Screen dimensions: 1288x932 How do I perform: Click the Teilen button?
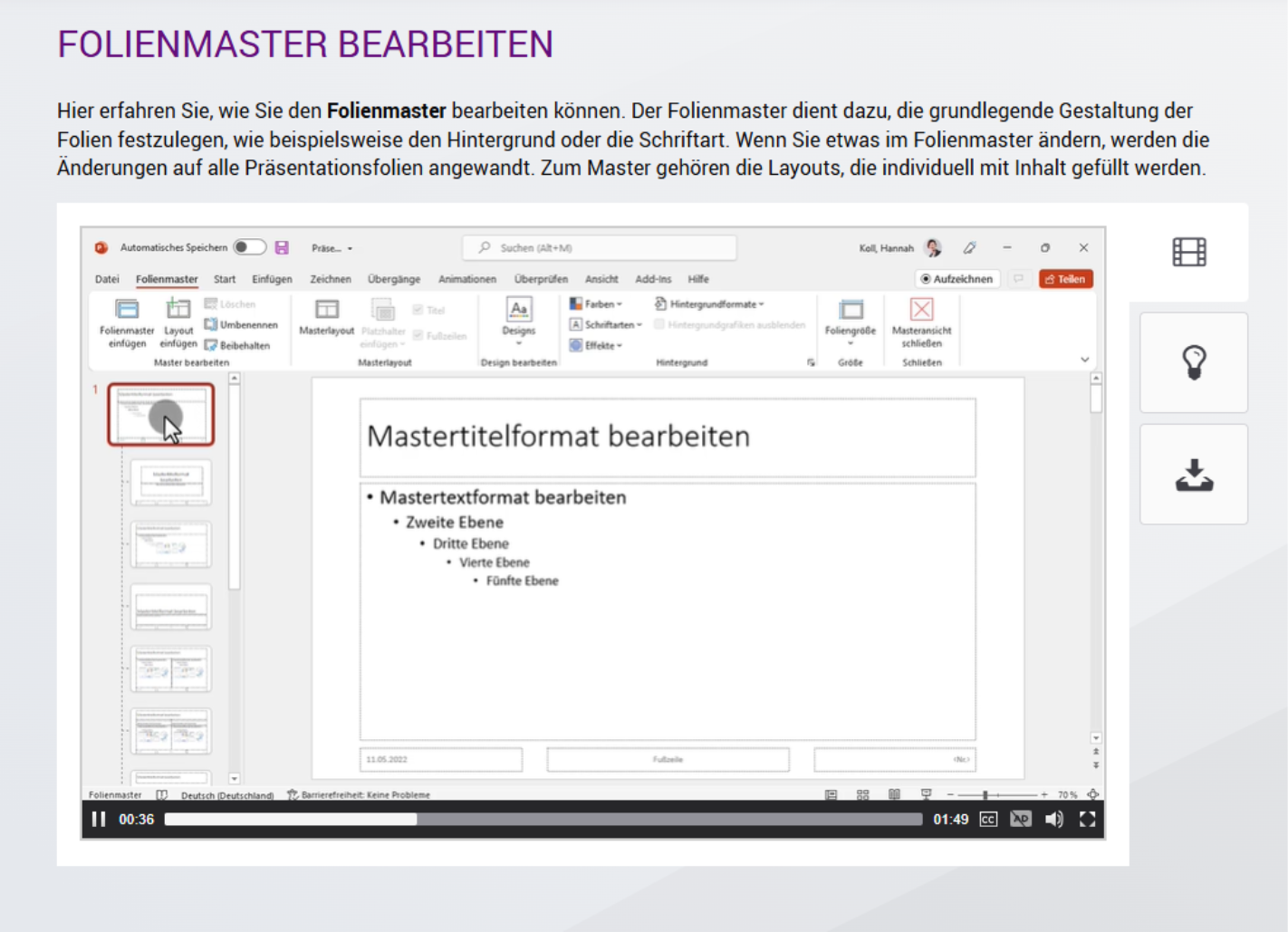tap(1065, 279)
